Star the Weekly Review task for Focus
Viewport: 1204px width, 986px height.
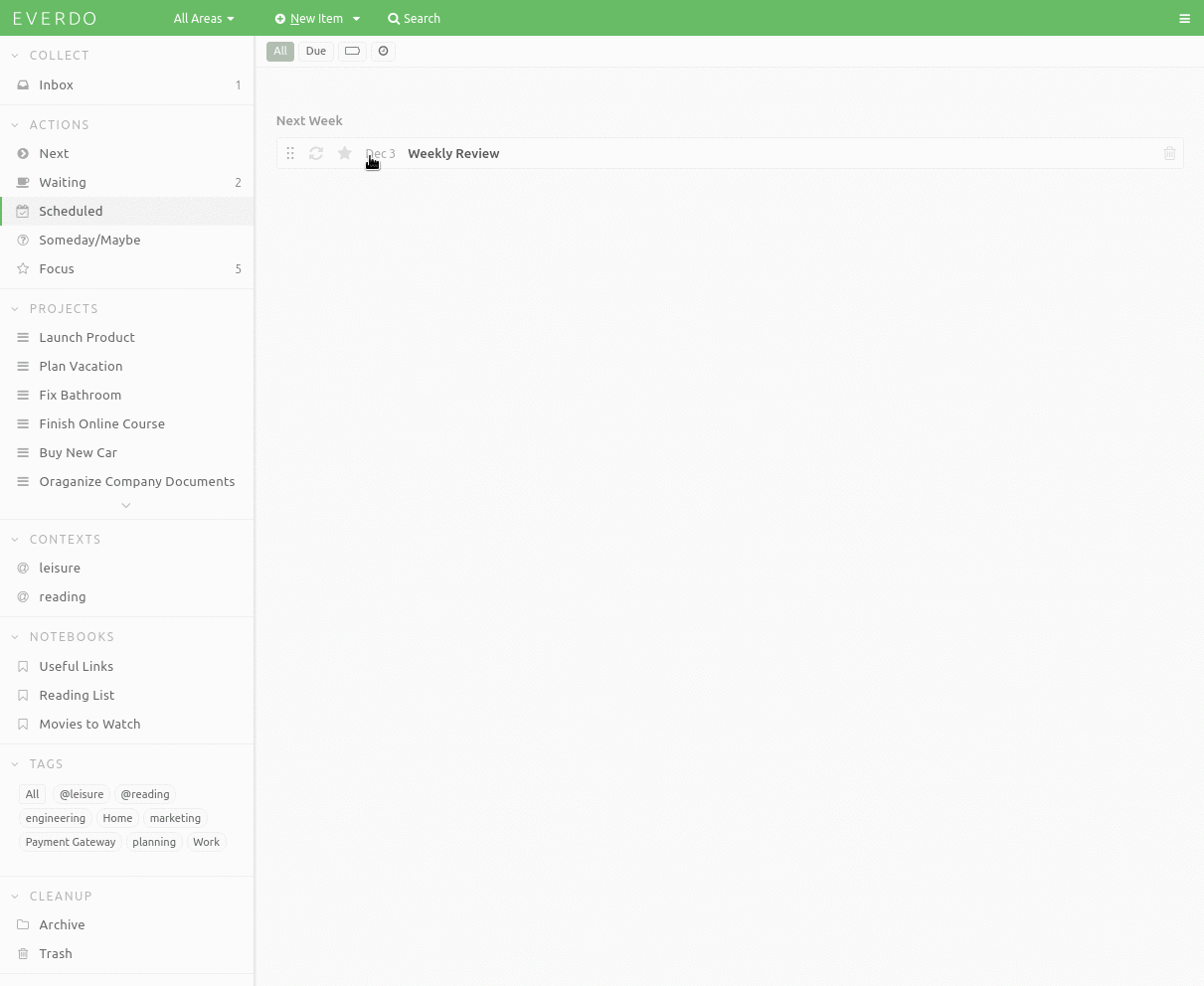[x=344, y=153]
